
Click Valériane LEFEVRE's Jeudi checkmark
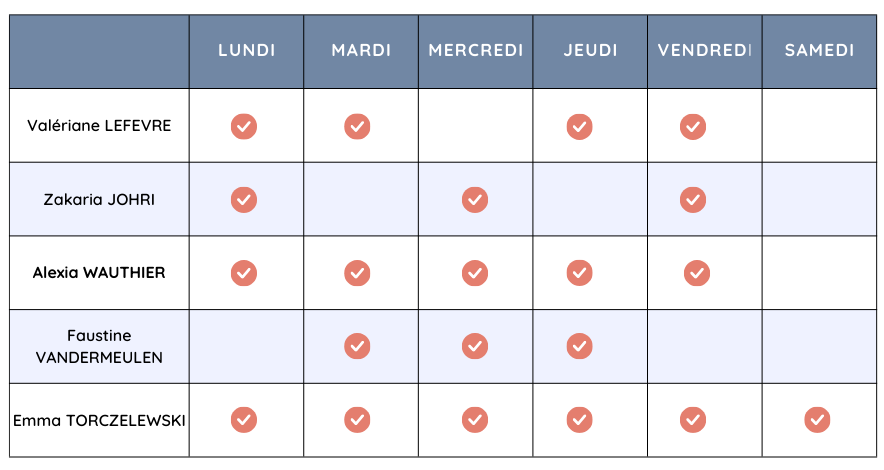tap(580, 126)
